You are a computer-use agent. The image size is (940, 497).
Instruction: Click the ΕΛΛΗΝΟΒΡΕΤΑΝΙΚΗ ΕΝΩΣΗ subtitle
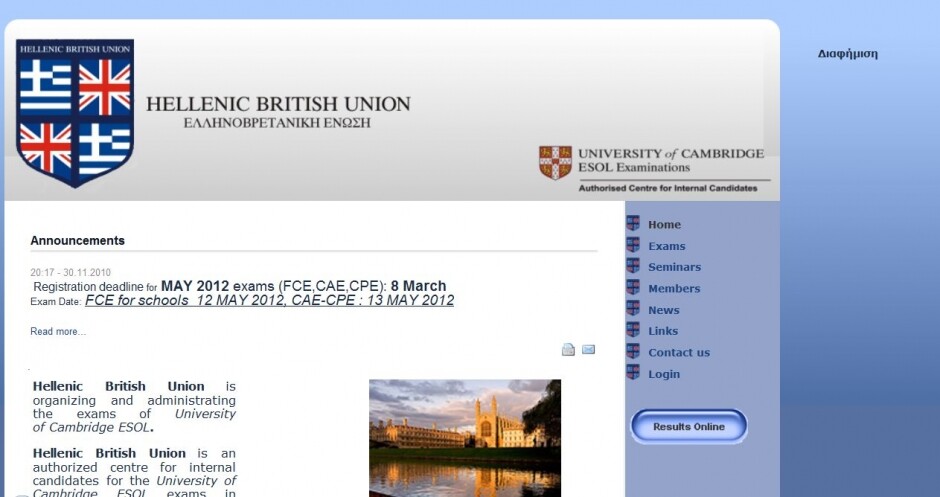pos(277,124)
